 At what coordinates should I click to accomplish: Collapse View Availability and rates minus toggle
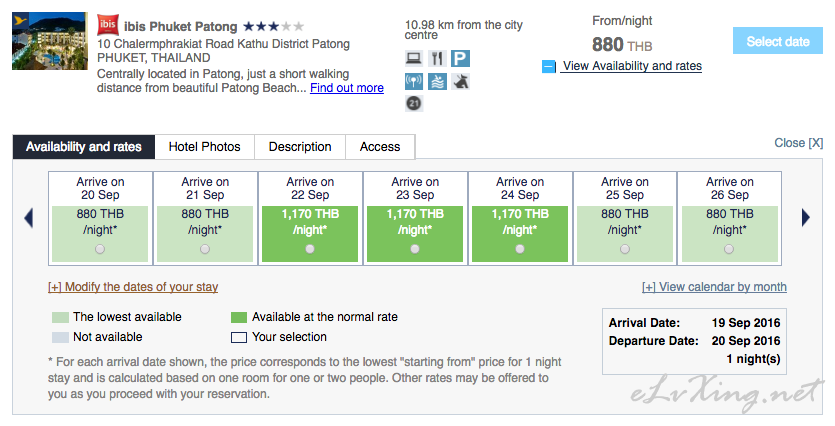549,67
